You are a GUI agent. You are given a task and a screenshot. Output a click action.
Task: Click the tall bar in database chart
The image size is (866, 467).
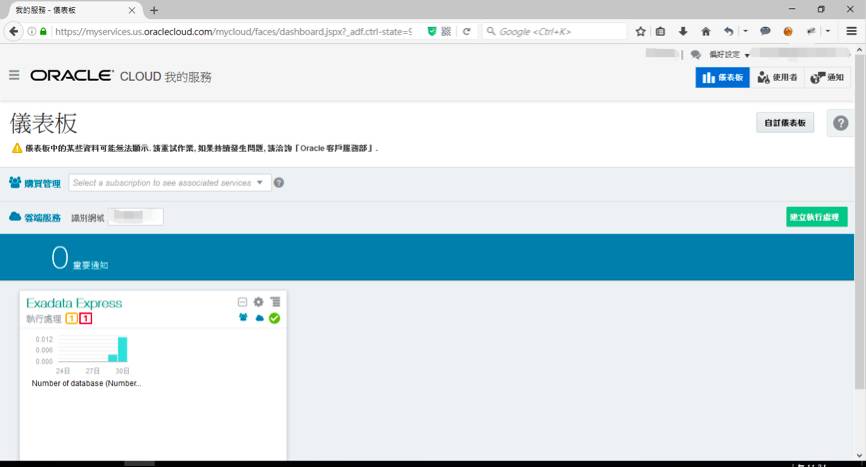tap(123, 349)
